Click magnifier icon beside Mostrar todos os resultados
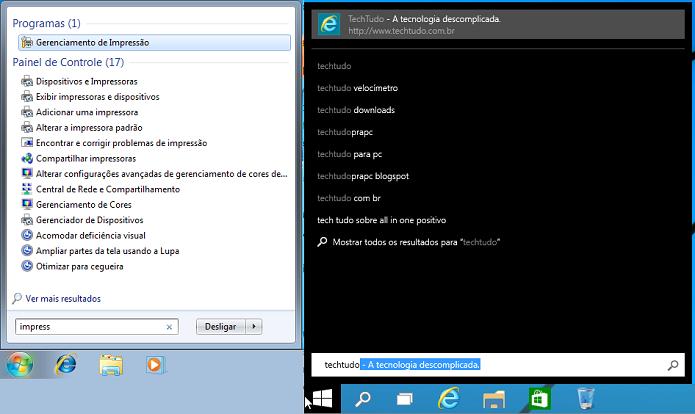Screen dimensions: 695x414 click(322, 242)
